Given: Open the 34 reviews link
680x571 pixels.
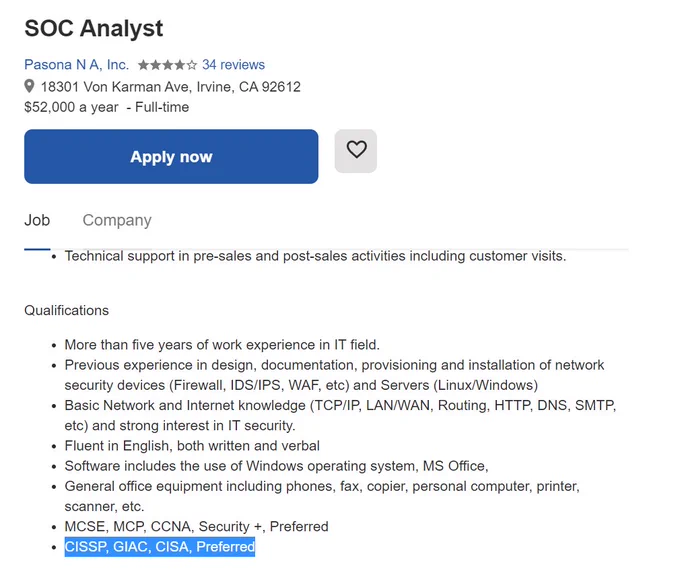Looking at the screenshot, I should pos(233,65).
